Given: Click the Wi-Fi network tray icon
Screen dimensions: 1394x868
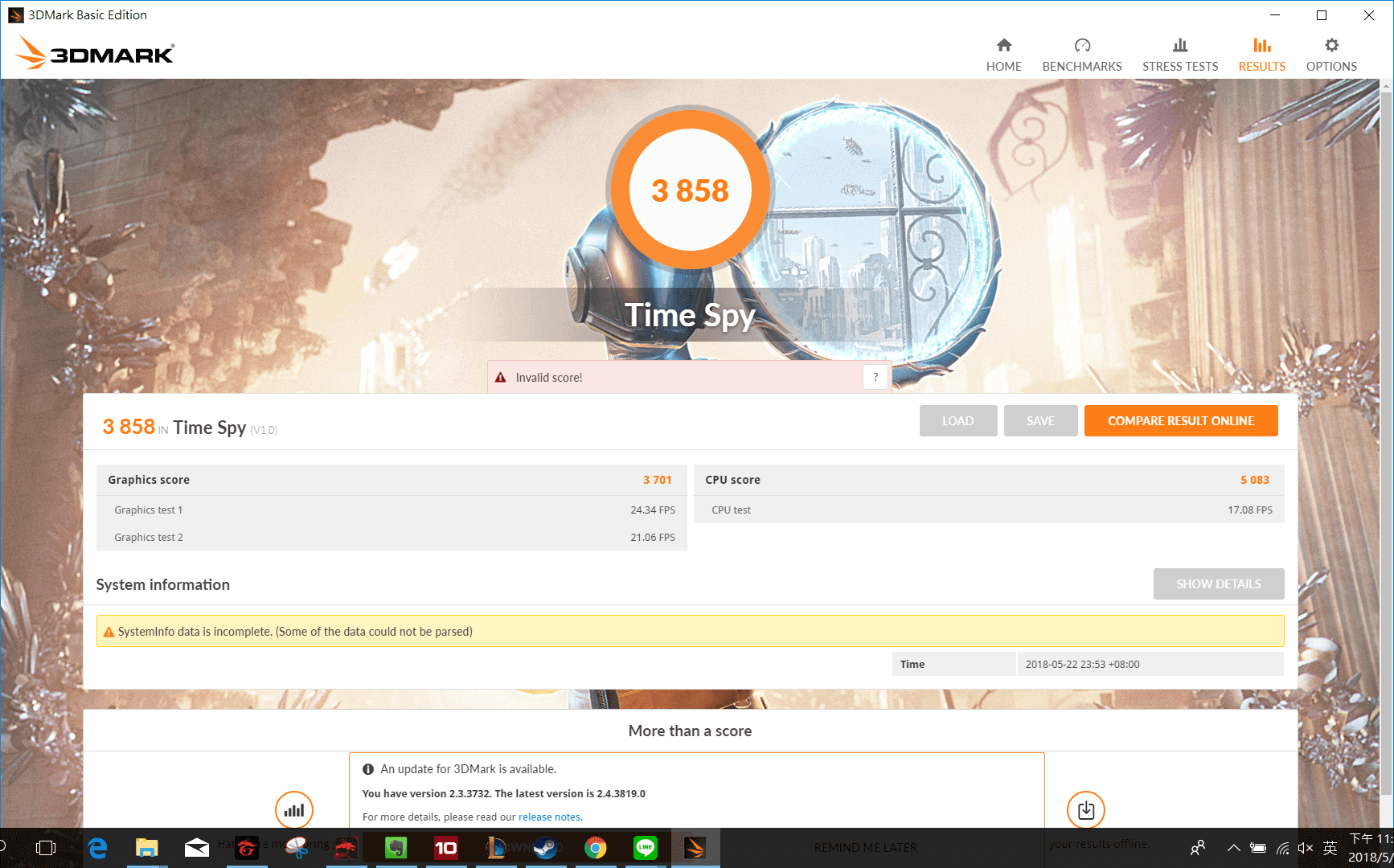Looking at the screenshot, I should [x=1283, y=848].
